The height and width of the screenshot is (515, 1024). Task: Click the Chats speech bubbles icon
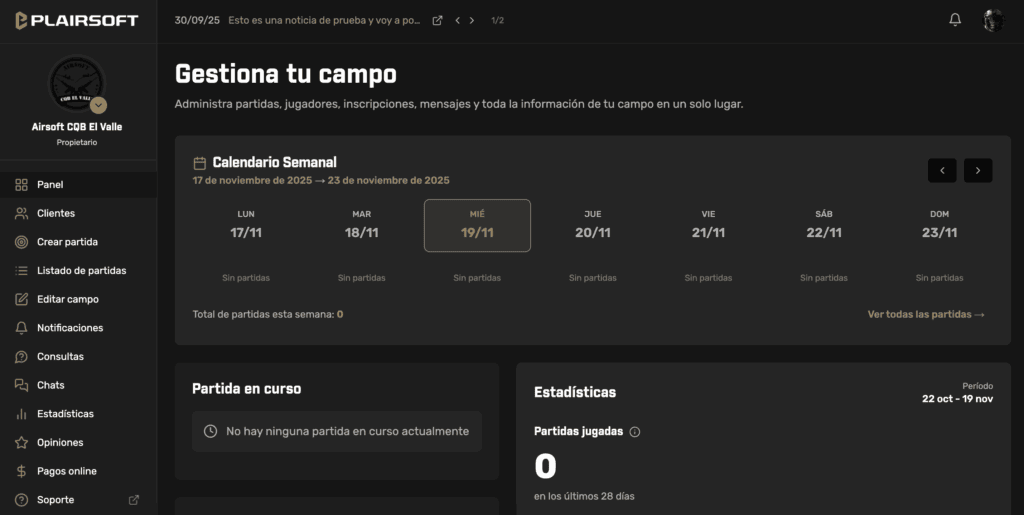tap(21, 385)
